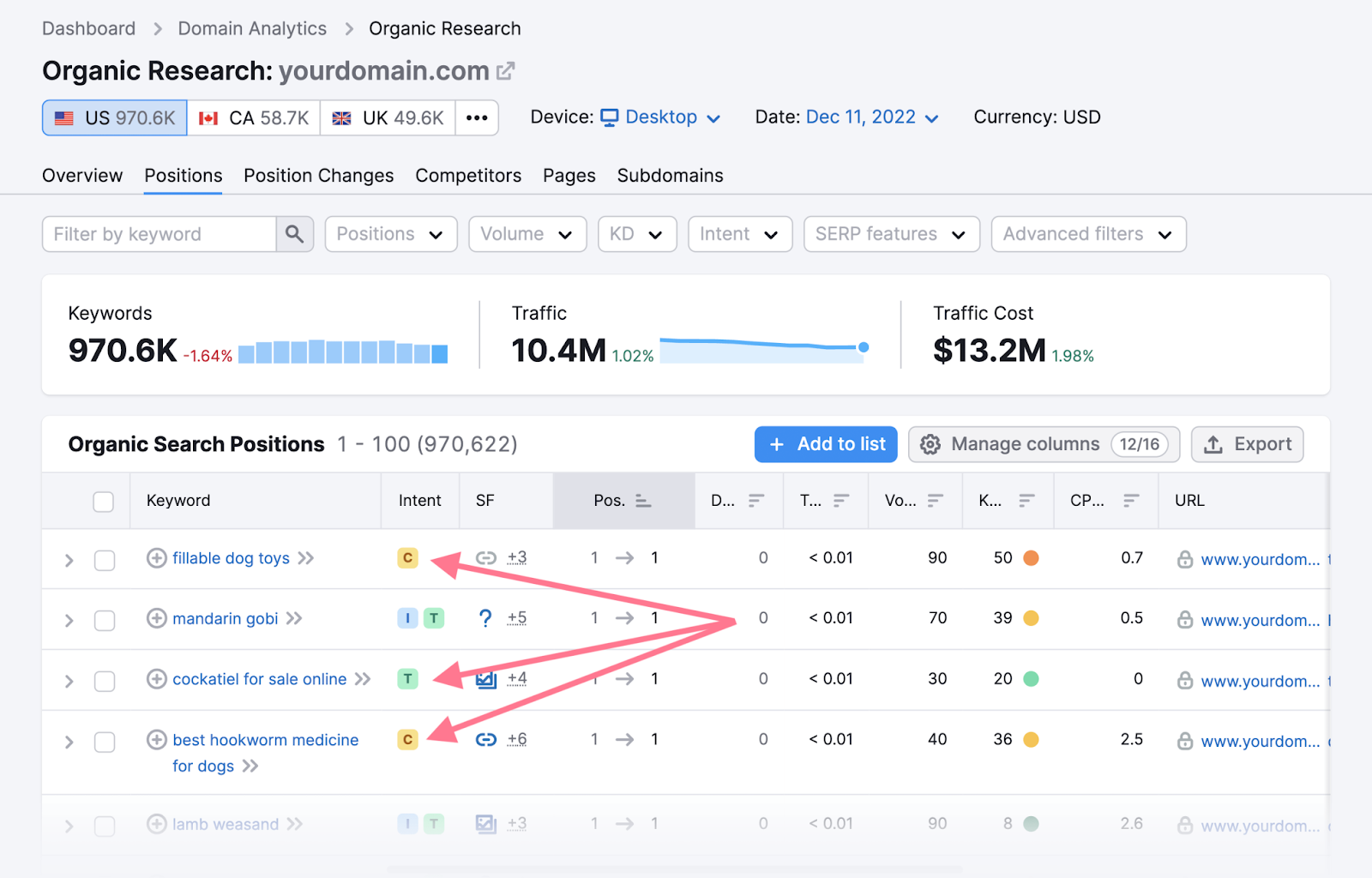The width and height of the screenshot is (1372, 878).
Task: Click the external link icon next to yourdomain.com
Action: (x=506, y=69)
